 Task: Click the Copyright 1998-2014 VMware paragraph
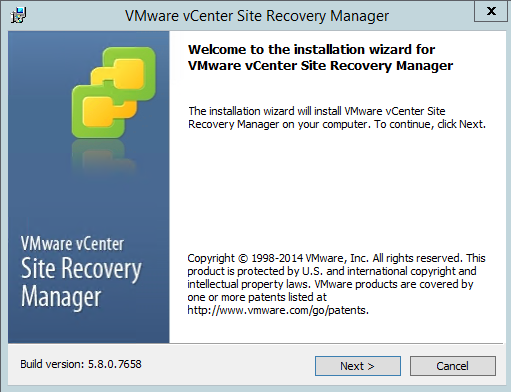[336, 284]
